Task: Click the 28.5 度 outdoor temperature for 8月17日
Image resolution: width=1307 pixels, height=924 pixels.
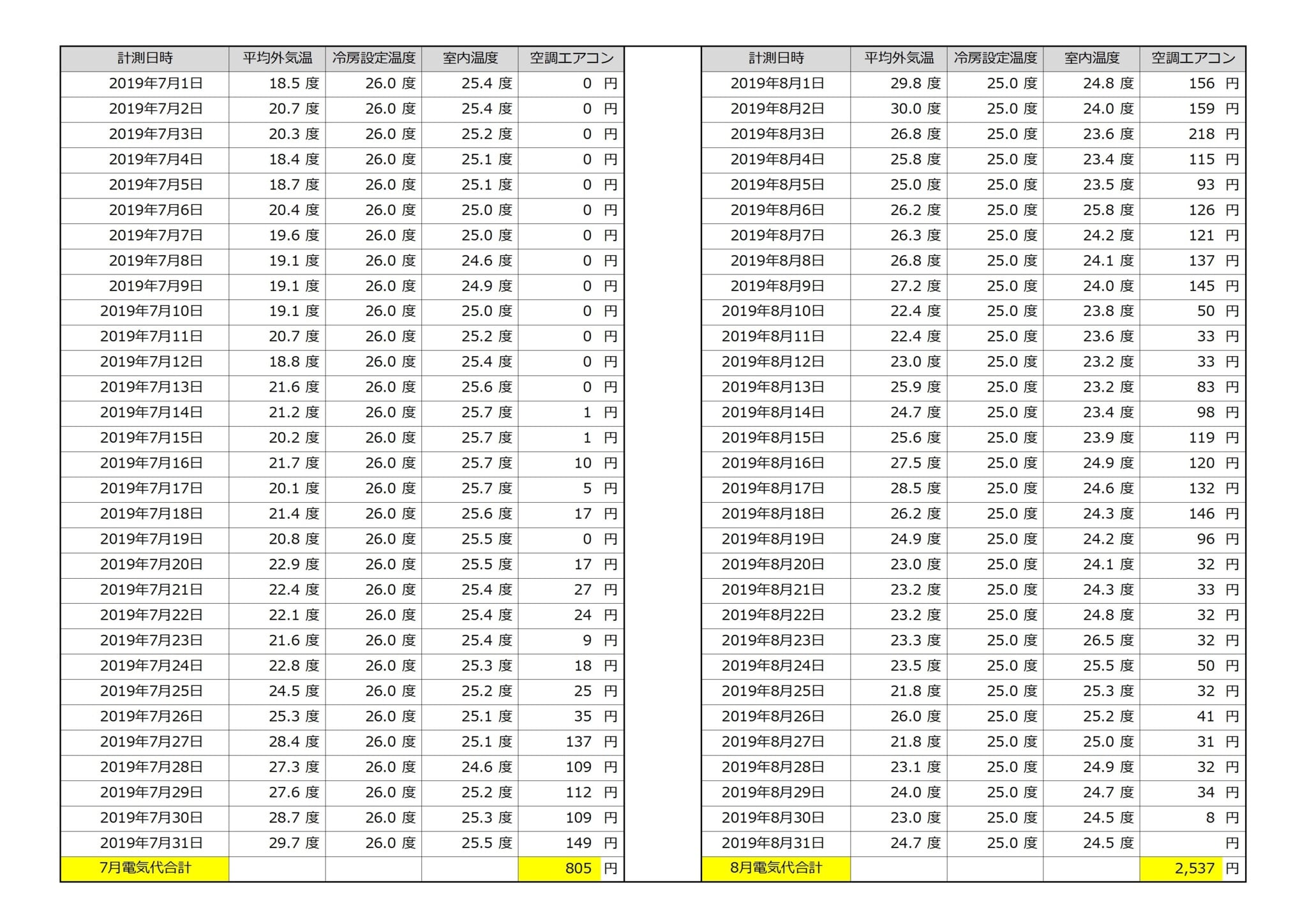Action: coord(899,489)
